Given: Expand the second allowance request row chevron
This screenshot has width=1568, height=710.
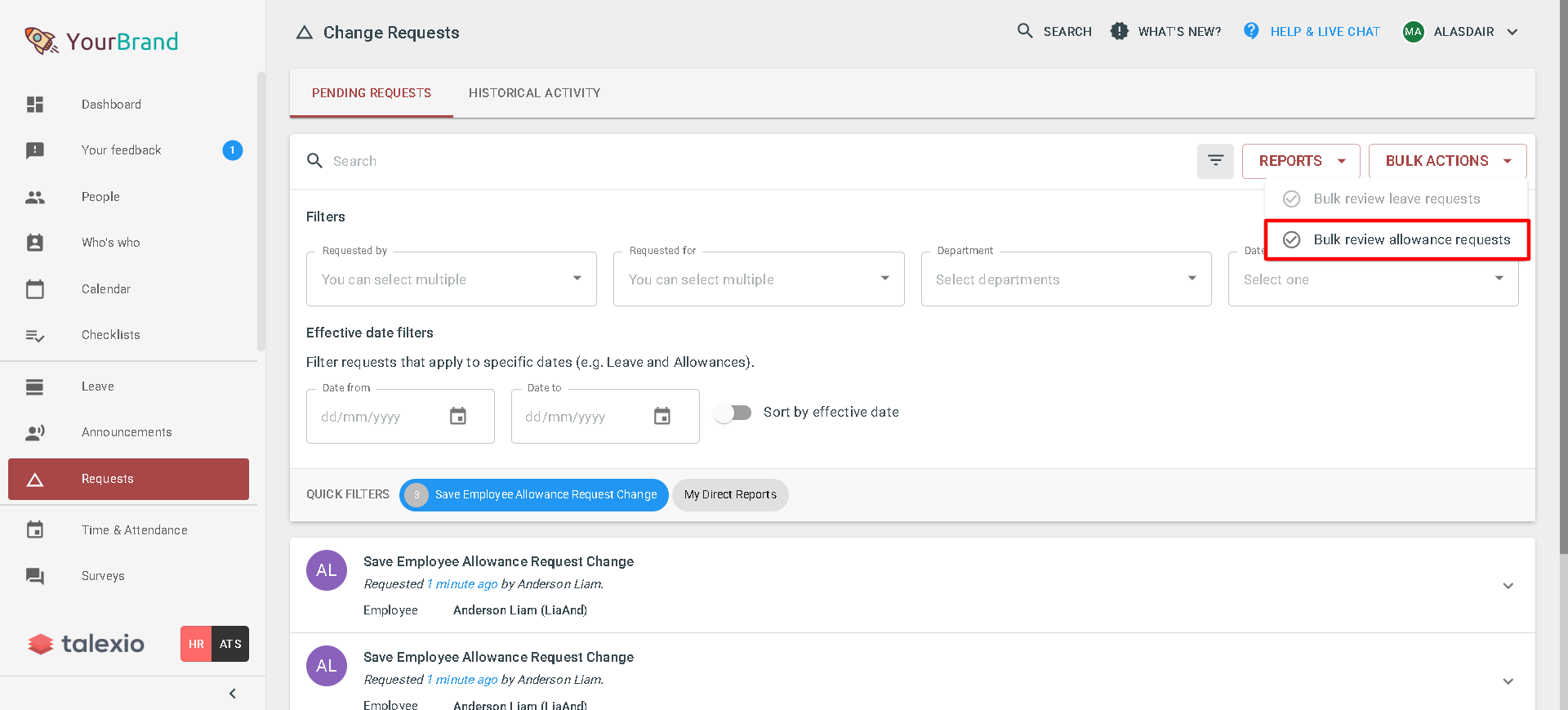Looking at the screenshot, I should 1508,681.
